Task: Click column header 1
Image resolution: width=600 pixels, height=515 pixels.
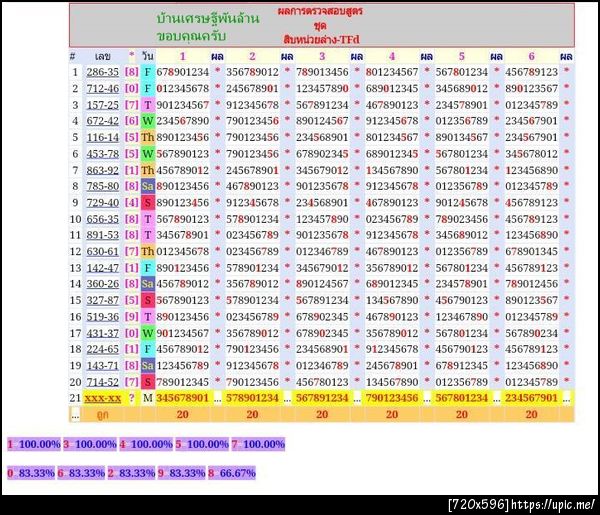Action: click(x=183, y=56)
